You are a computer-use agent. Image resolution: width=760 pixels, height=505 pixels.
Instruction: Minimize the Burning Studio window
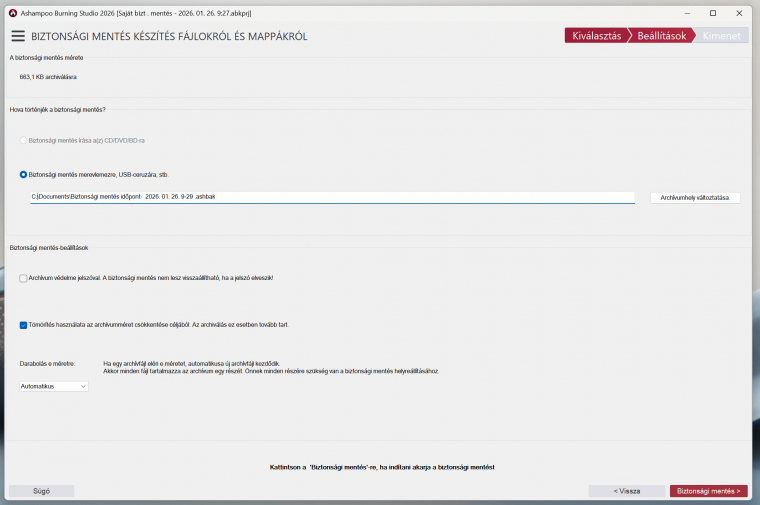tap(687, 13)
